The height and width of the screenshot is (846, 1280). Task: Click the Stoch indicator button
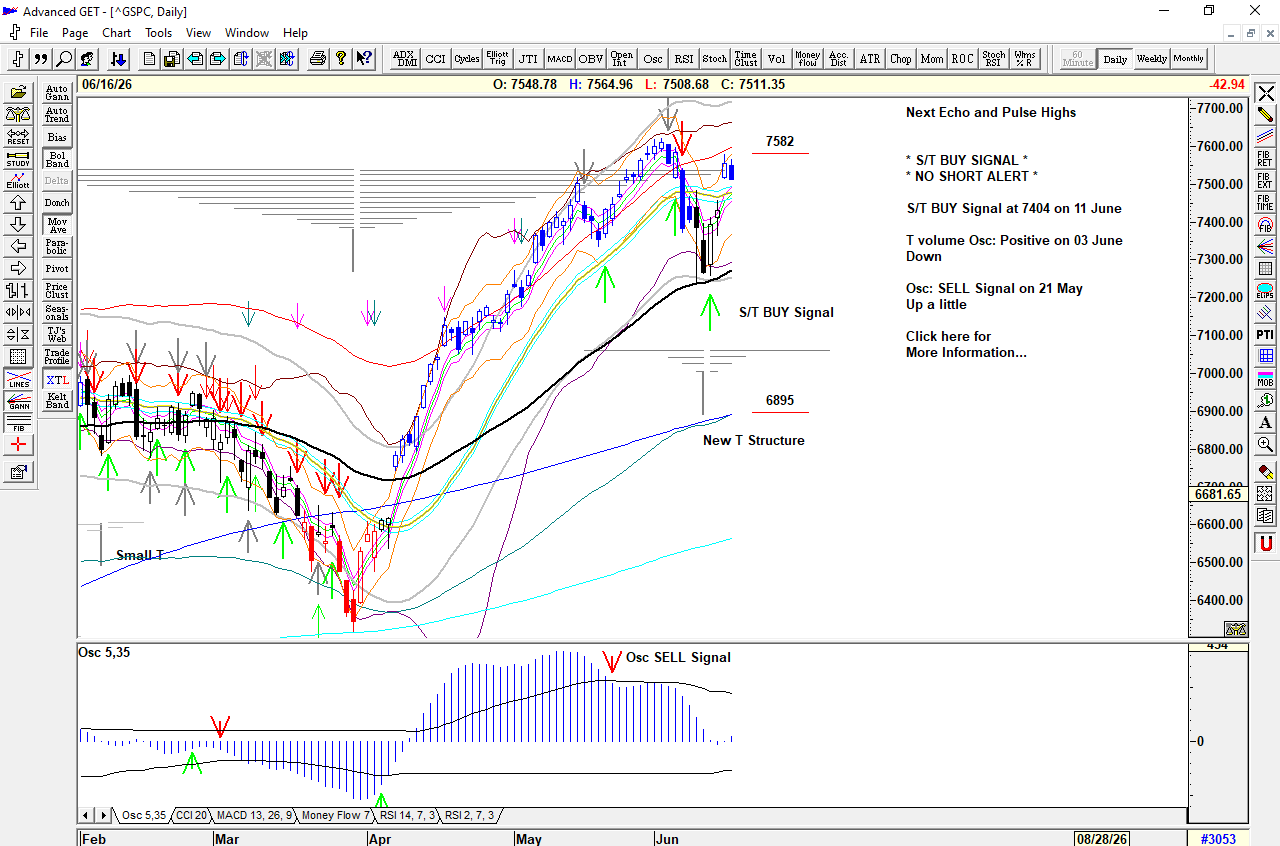(x=714, y=59)
